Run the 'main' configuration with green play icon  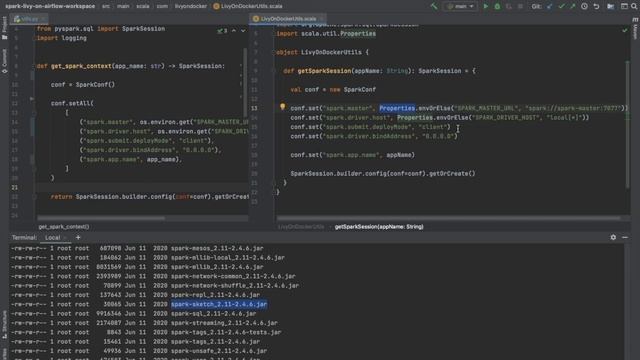point(486,6)
